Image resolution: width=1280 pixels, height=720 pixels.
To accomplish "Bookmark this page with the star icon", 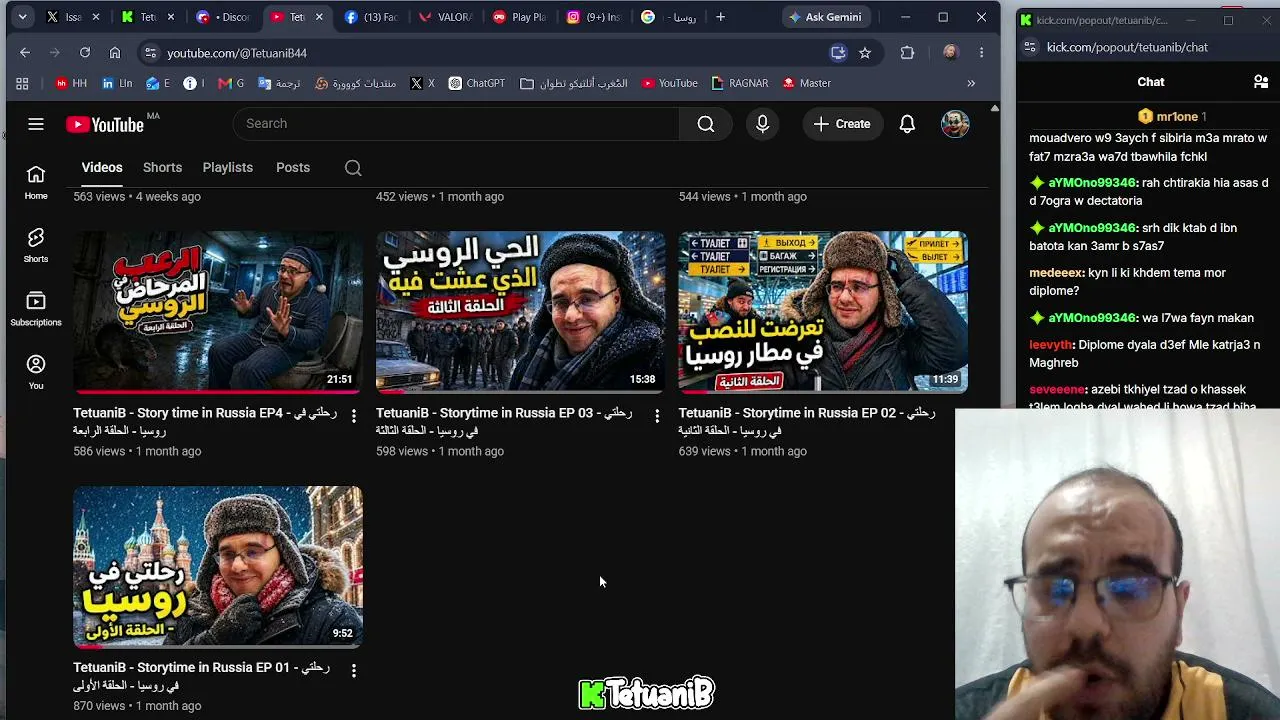I will click(x=865, y=53).
